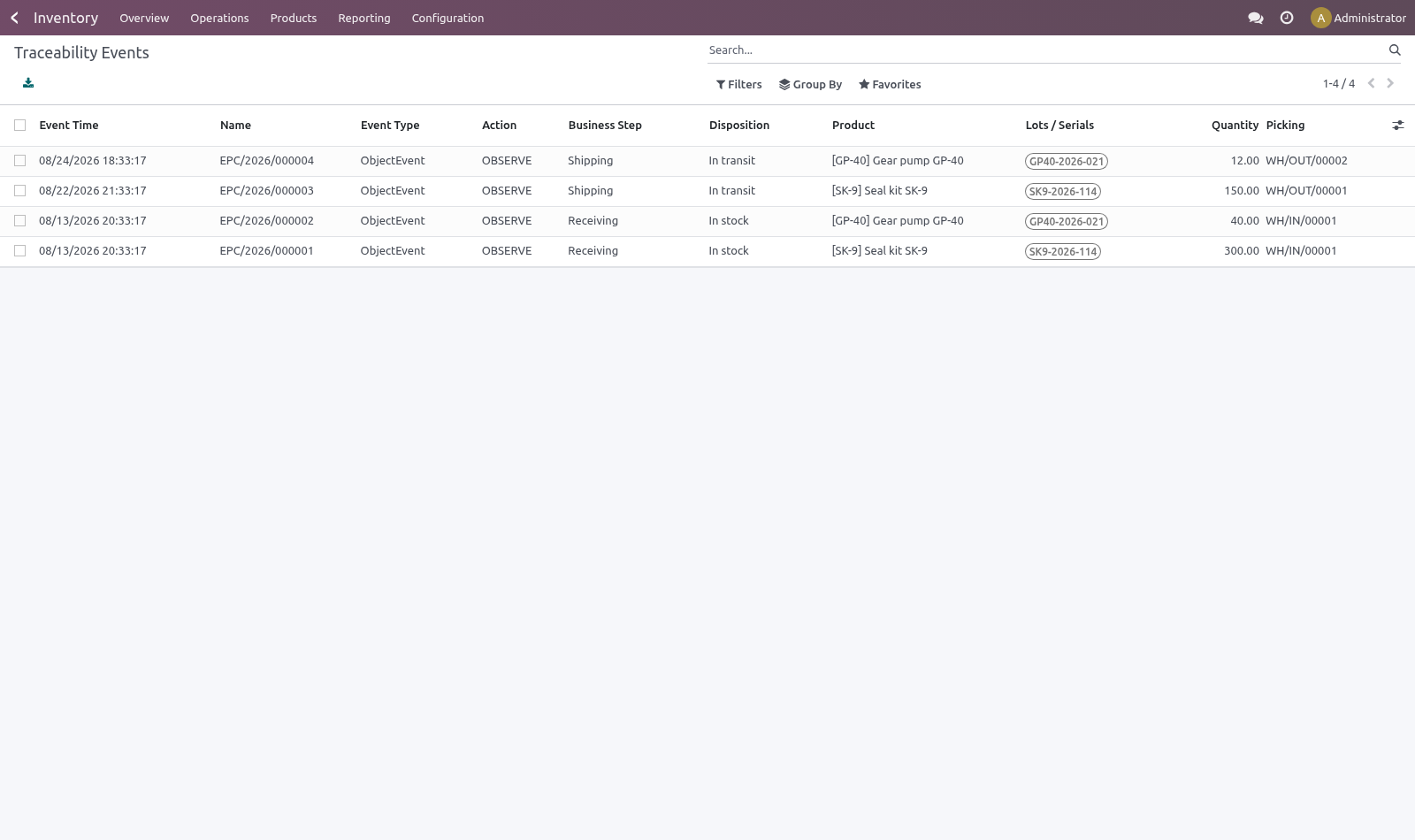Open the Administrator avatar menu
Image resolution: width=1415 pixels, height=840 pixels.
pos(1358,18)
